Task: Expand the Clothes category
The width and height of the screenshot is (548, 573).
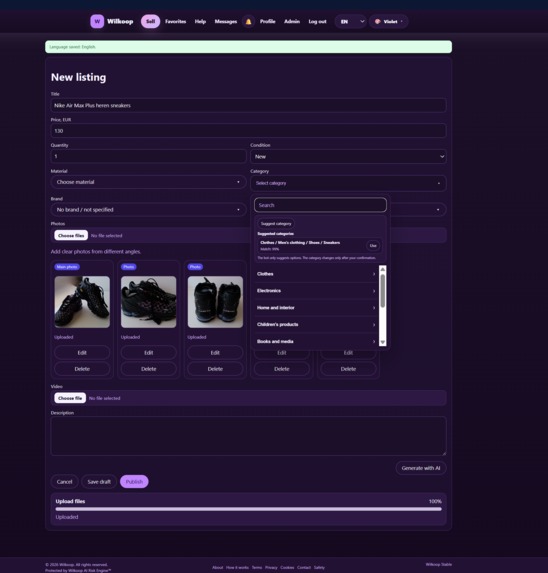Action: pos(316,274)
